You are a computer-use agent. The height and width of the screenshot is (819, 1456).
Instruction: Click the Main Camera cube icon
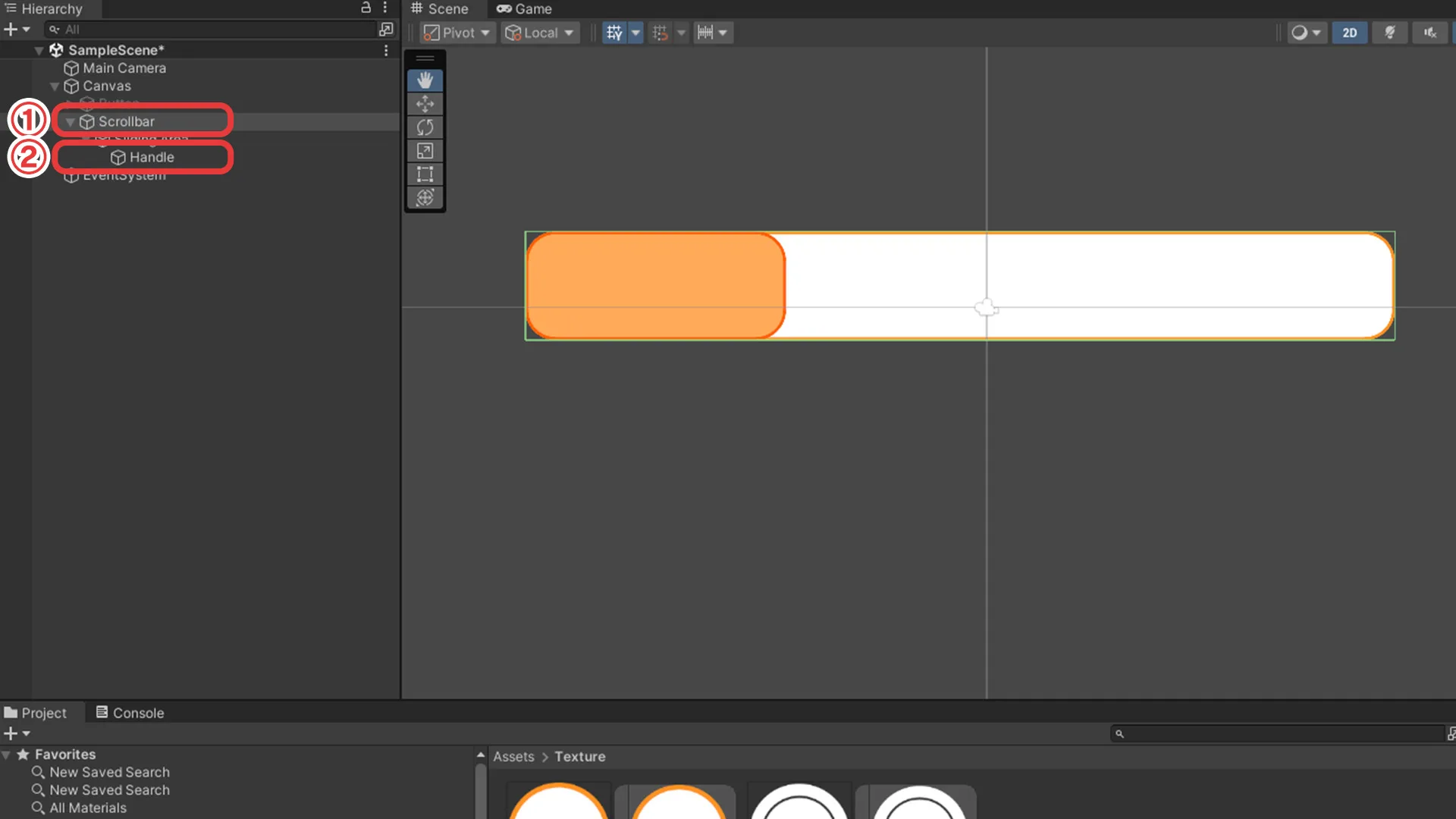tap(71, 68)
